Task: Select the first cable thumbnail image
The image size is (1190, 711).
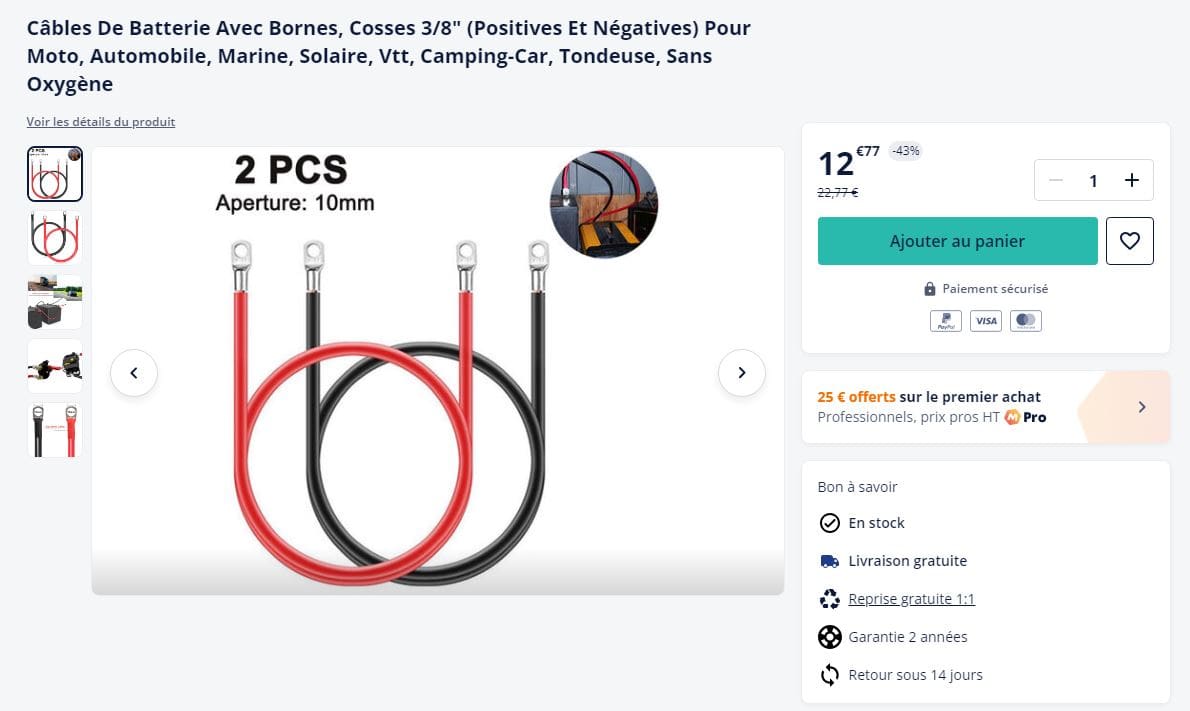Action: coord(55,174)
